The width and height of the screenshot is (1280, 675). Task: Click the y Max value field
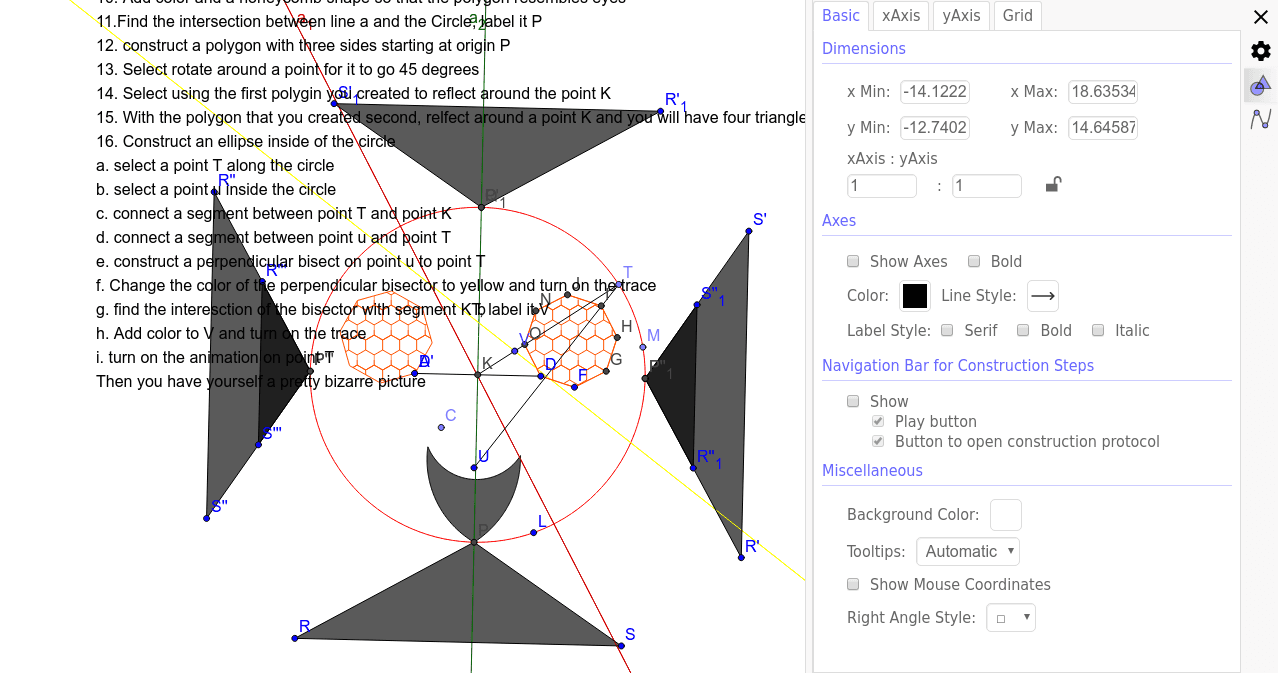tap(1102, 128)
